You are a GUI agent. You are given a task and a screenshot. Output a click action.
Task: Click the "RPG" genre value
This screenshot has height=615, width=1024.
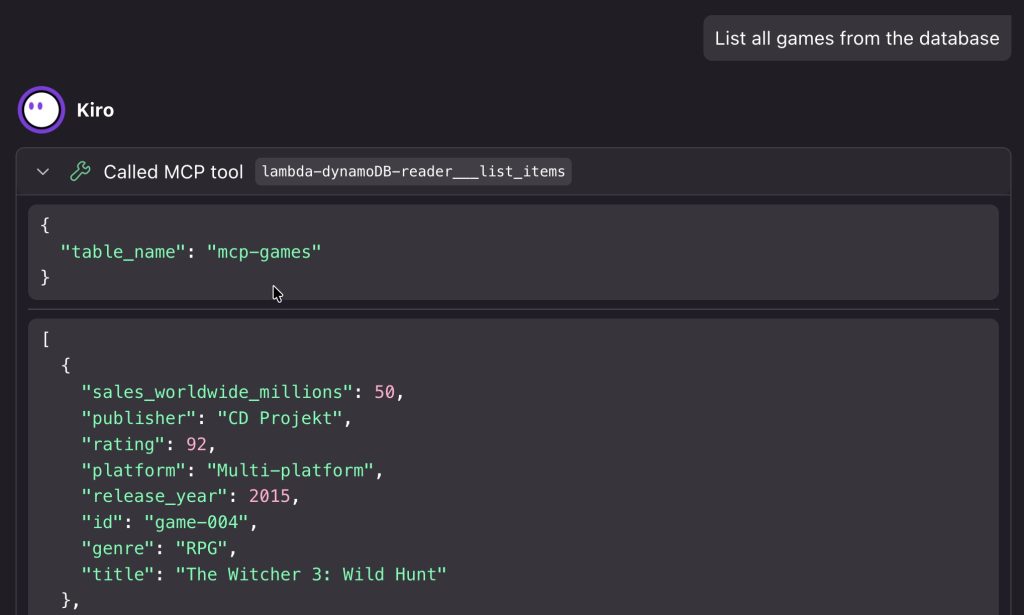pos(201,547)
